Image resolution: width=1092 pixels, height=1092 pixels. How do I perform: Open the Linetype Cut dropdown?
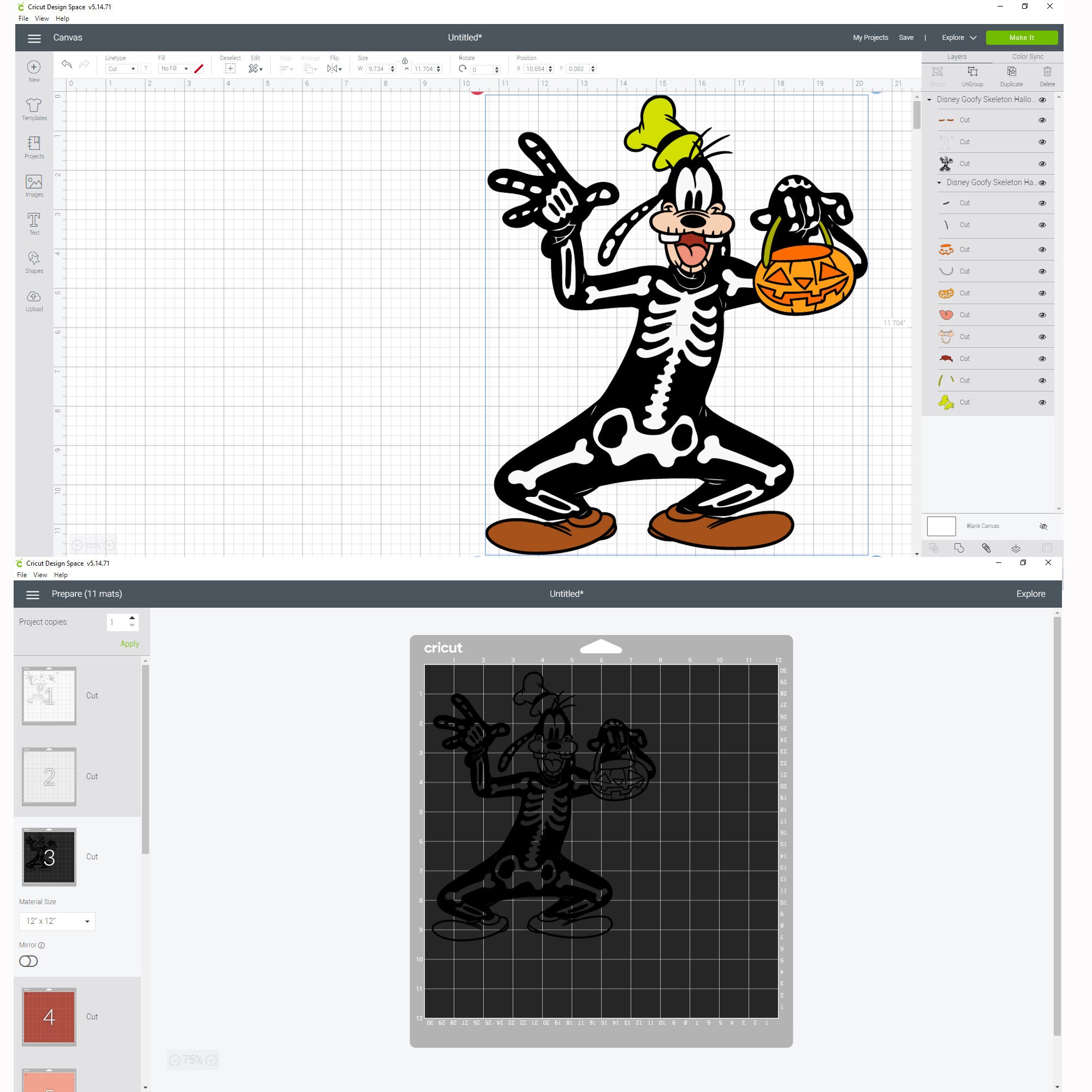[122, 69]
